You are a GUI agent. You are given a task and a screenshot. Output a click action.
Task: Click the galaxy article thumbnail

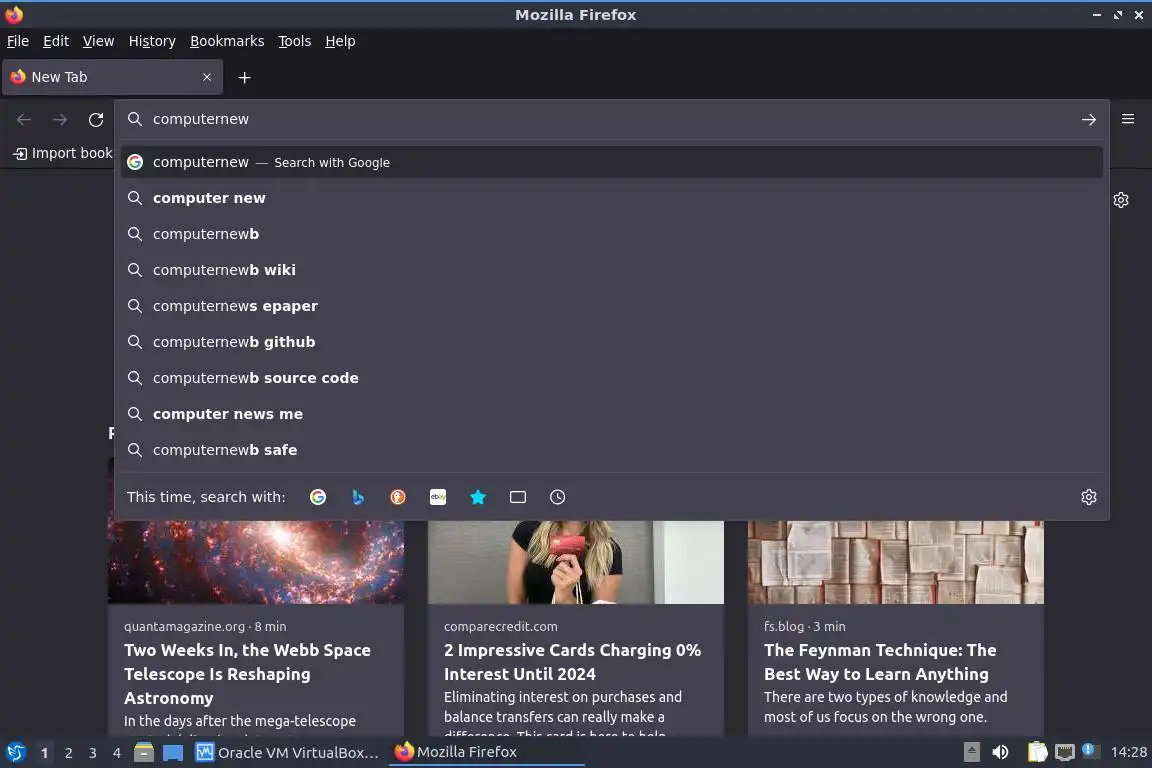[x=256, y=562]
